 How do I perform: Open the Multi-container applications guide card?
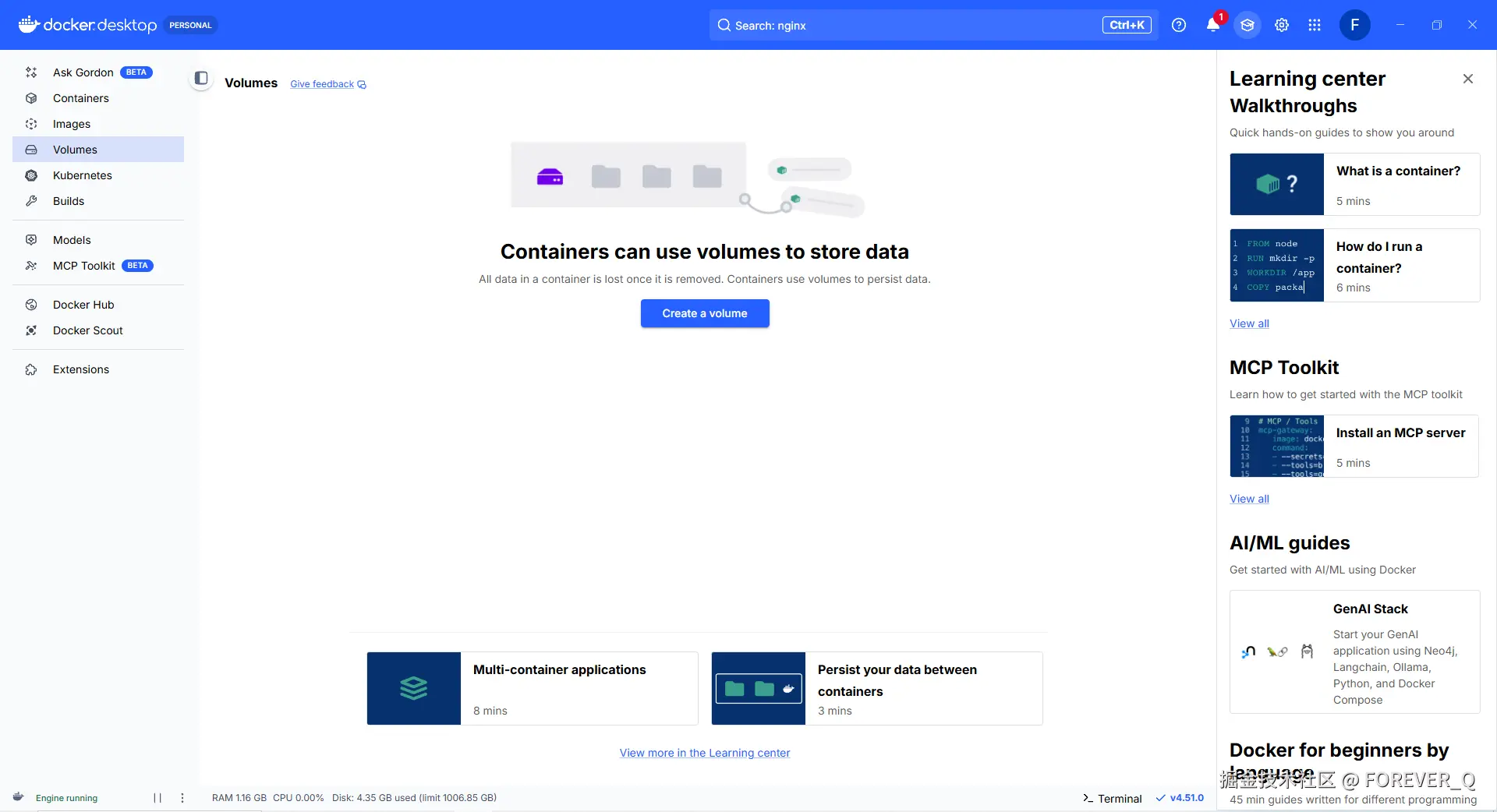pyautogui.click(x=533, y=689)
